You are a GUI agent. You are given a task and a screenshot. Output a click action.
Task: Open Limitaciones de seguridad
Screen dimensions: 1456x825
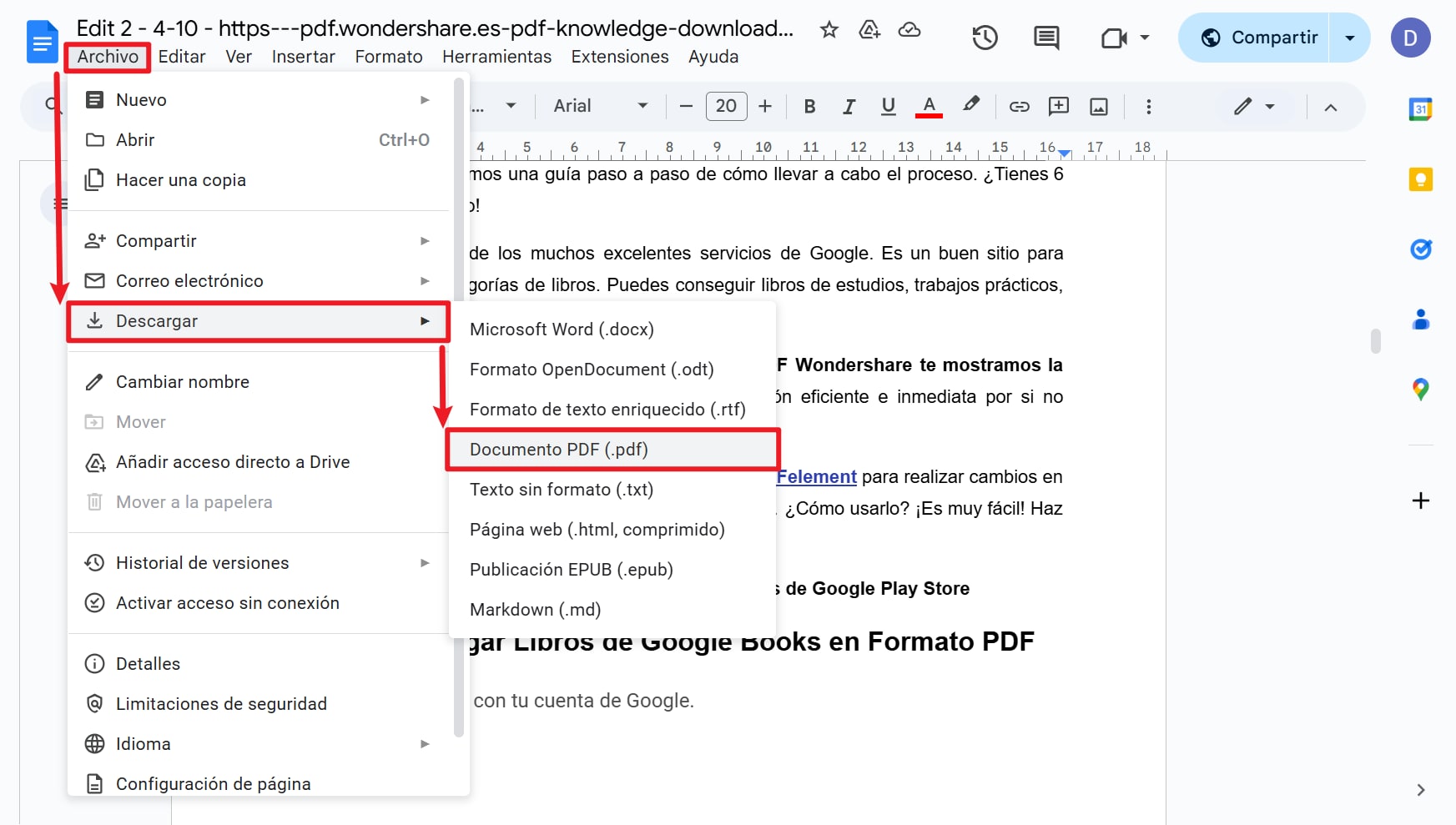point(259,704)
